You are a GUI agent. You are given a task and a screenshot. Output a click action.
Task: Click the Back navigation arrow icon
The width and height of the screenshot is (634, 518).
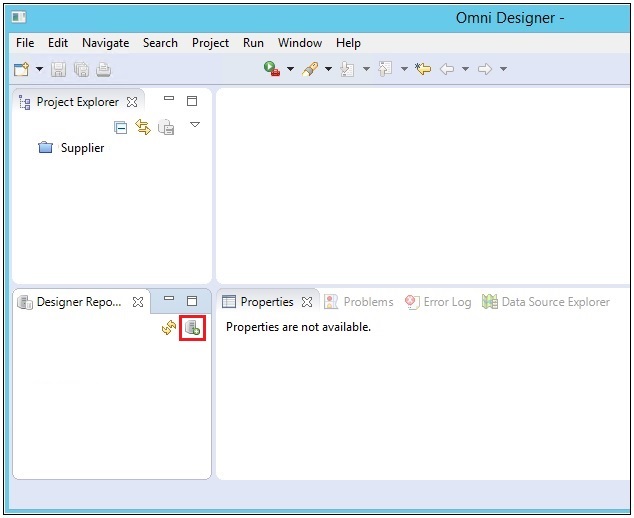pos(447,69)
